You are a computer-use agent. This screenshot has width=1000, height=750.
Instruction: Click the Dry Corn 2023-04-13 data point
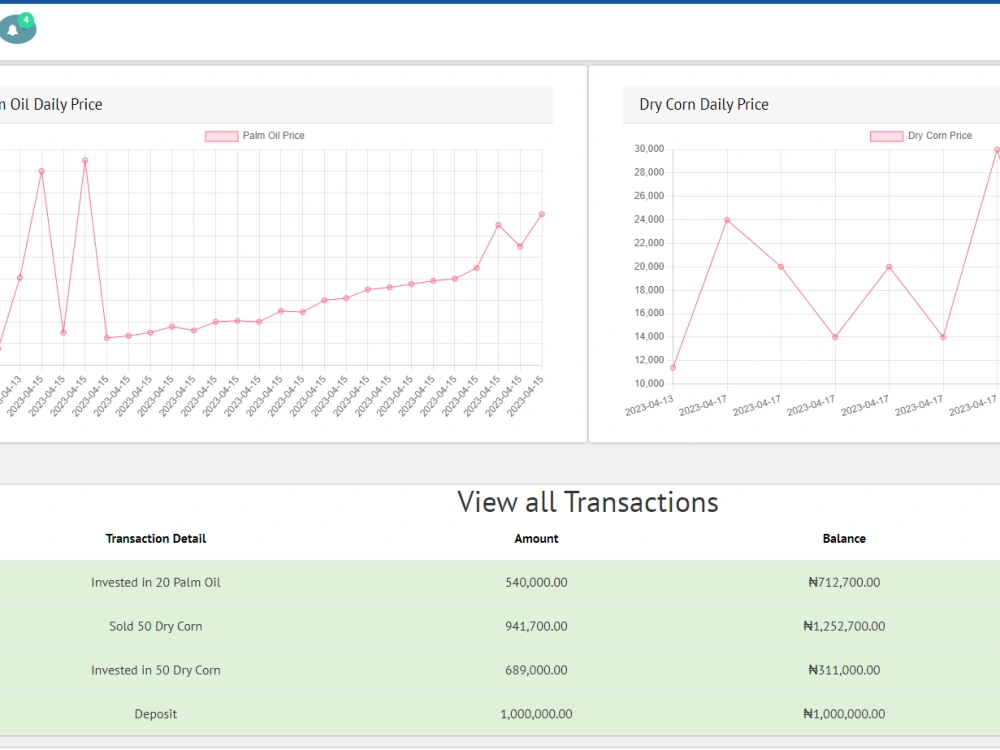click(x=673, y=368)
